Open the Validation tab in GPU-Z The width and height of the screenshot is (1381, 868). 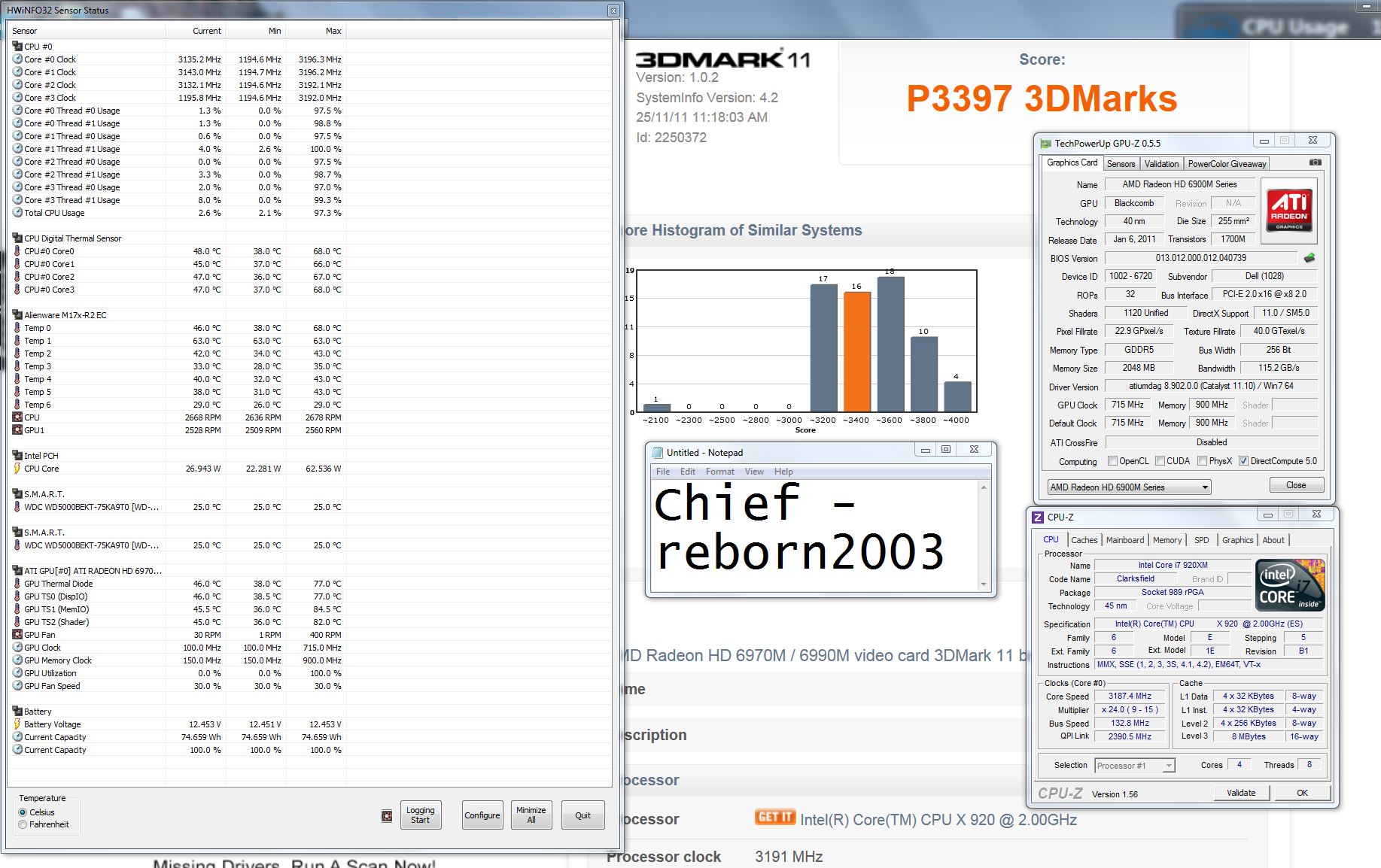1161,164
